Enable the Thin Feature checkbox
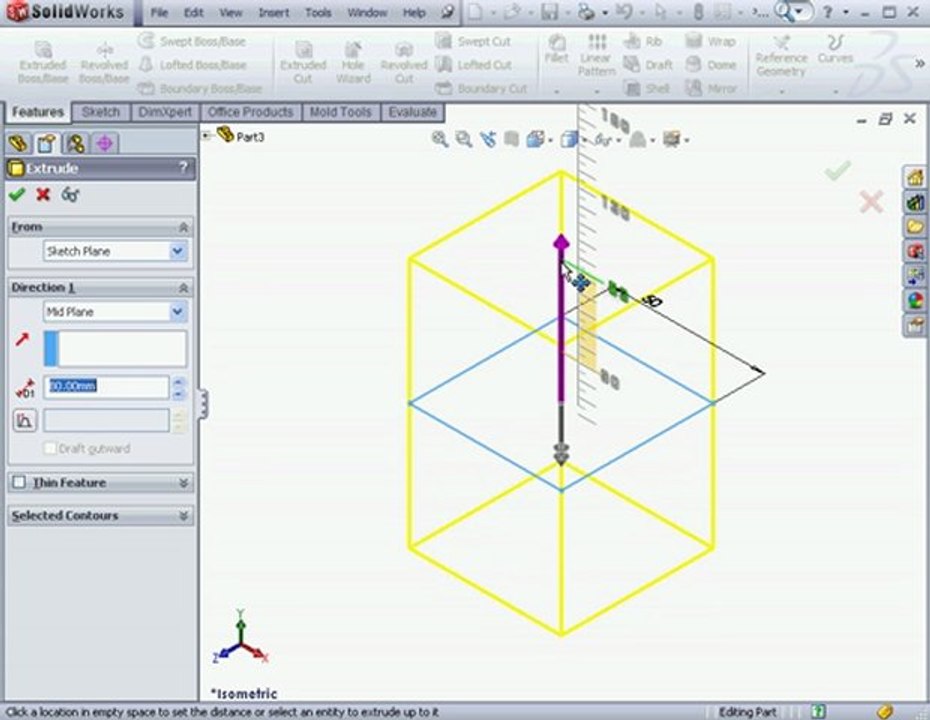 click(x=19, y=482)
